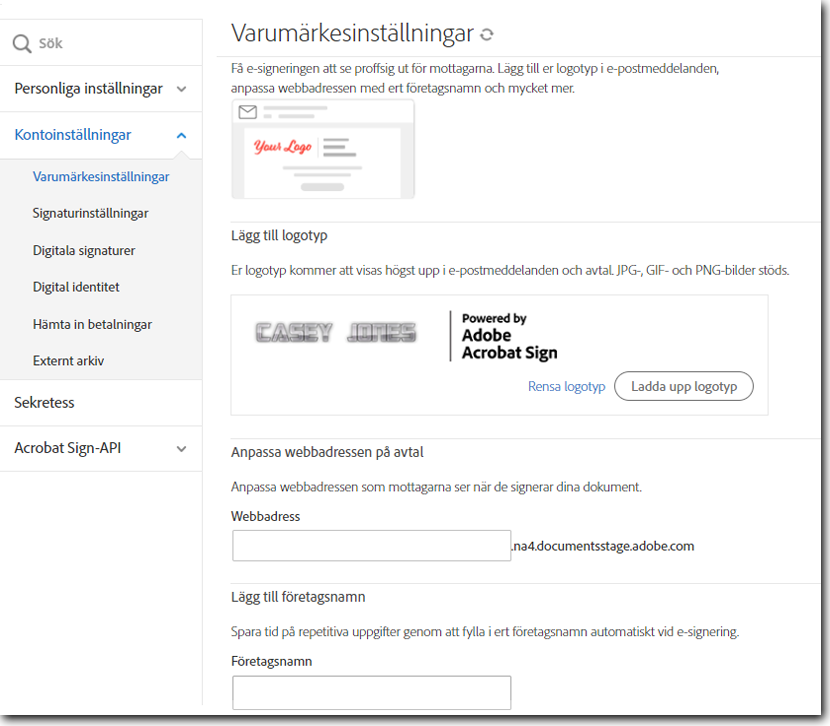Open the Sekretess section
Screen dimensions: 830x726
[x=44, y=403]
